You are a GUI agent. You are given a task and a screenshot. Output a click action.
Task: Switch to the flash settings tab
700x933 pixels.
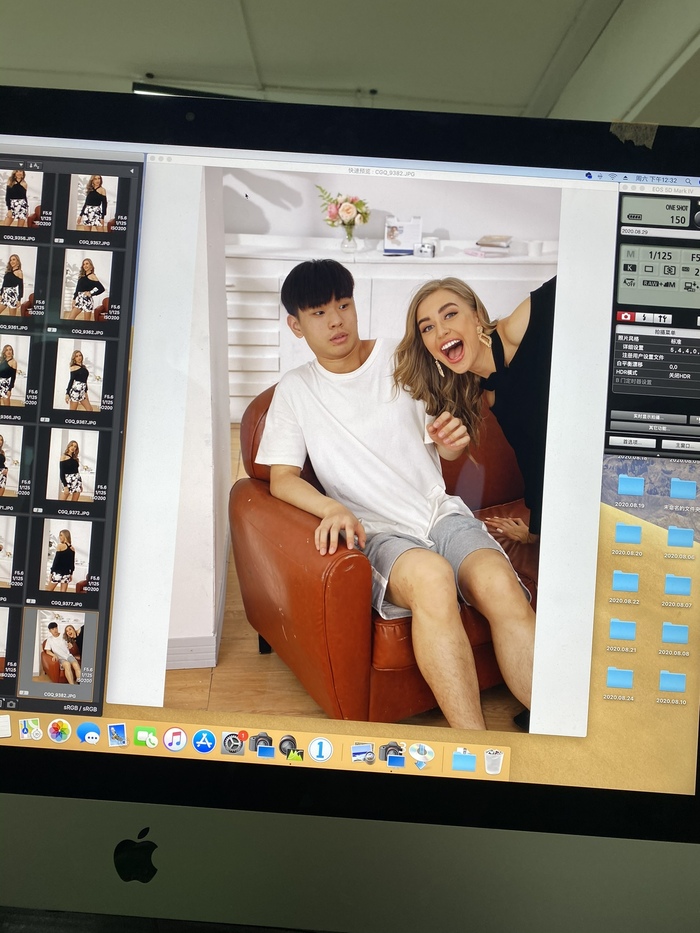tap(643, 317)
